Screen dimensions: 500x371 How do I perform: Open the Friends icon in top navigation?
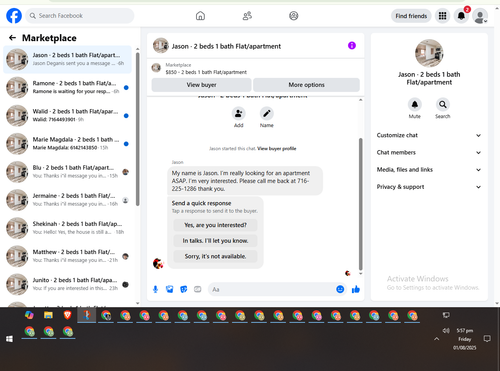click(x=247, y=16)
